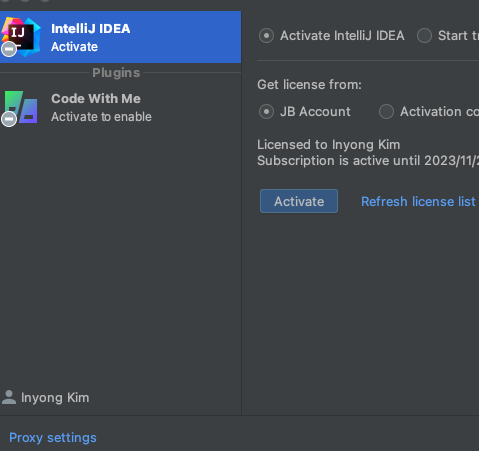Click the Code With Me plugin icon
The height and width of the screenshot is (451, 479).
pyautogui.click(x=21, y=107)
